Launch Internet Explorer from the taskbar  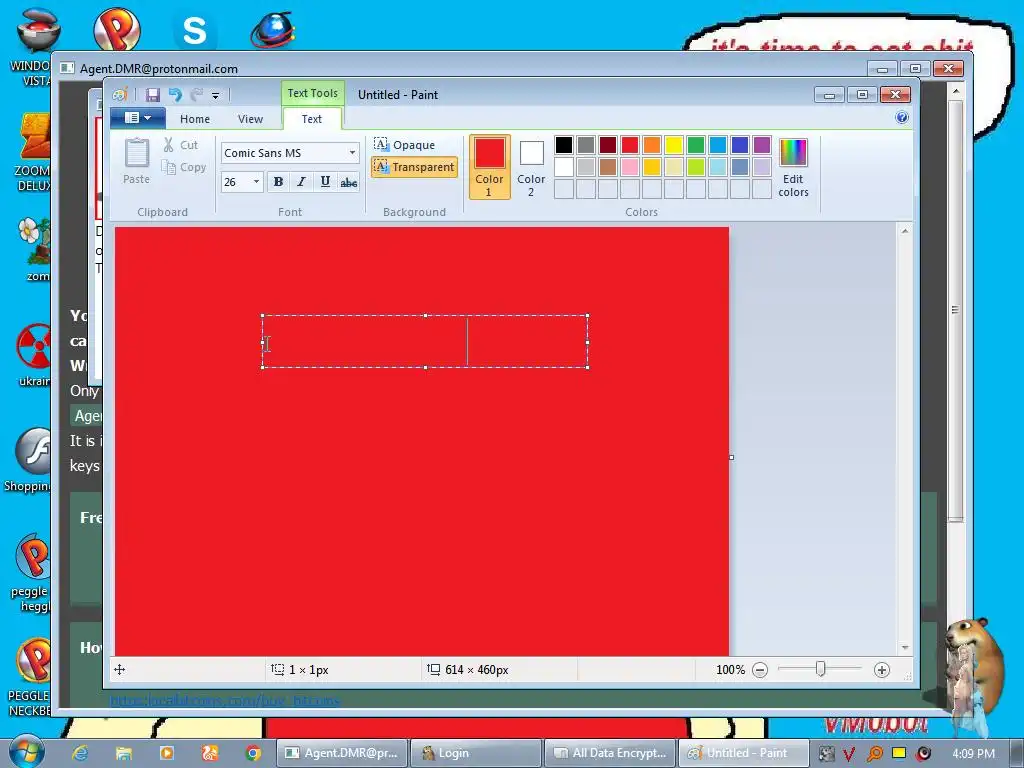click(80, 753)
